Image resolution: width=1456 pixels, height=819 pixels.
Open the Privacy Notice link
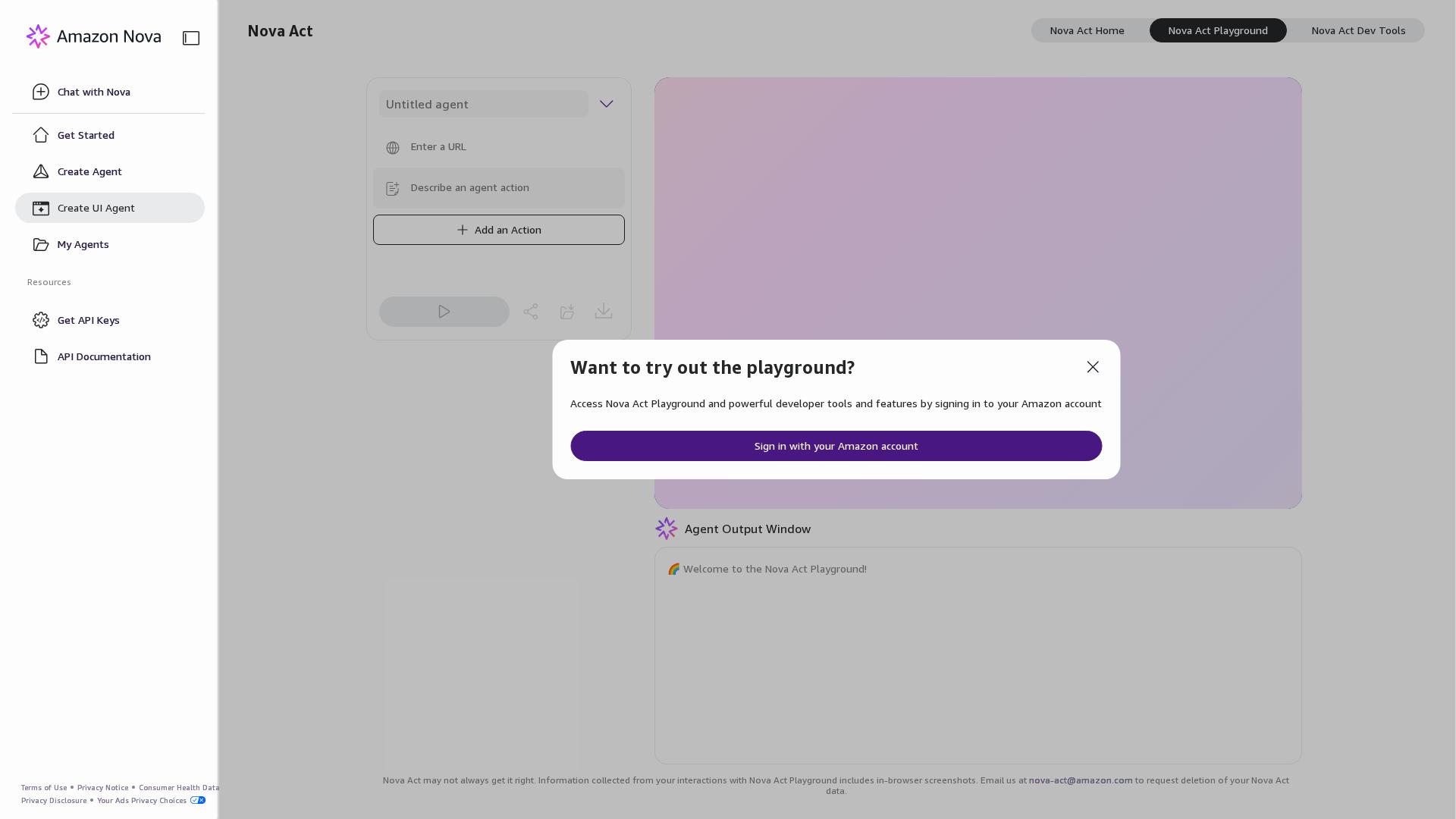(x=102, y=788)
